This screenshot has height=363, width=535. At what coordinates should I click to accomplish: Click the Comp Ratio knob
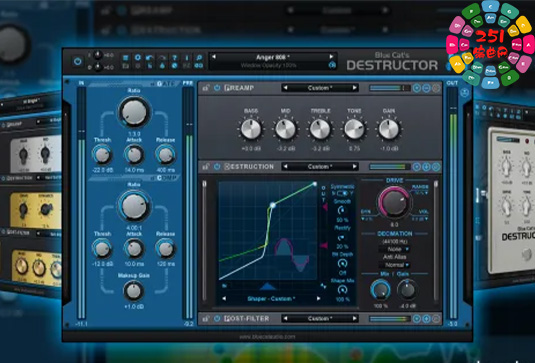[134, 206]
